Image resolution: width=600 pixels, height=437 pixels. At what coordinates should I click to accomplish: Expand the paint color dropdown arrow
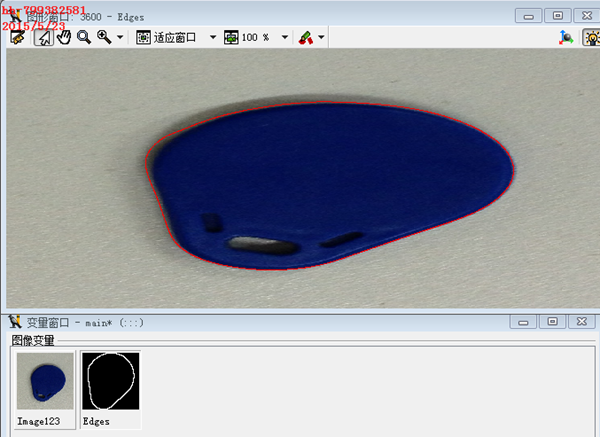pyautogui.click(x=321, y=38)
